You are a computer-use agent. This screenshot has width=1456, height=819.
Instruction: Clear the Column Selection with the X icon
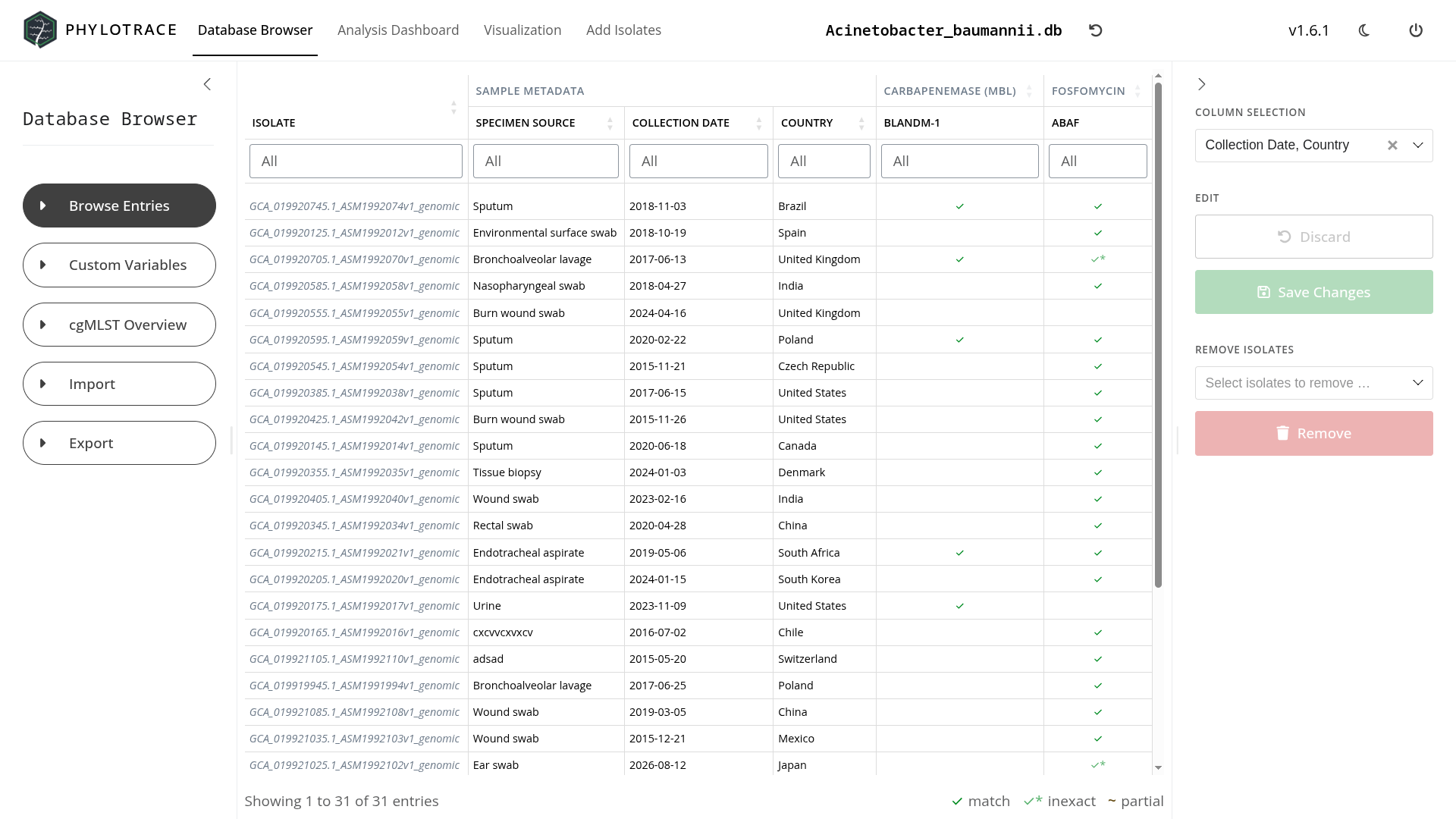(x=1392, y=146)
